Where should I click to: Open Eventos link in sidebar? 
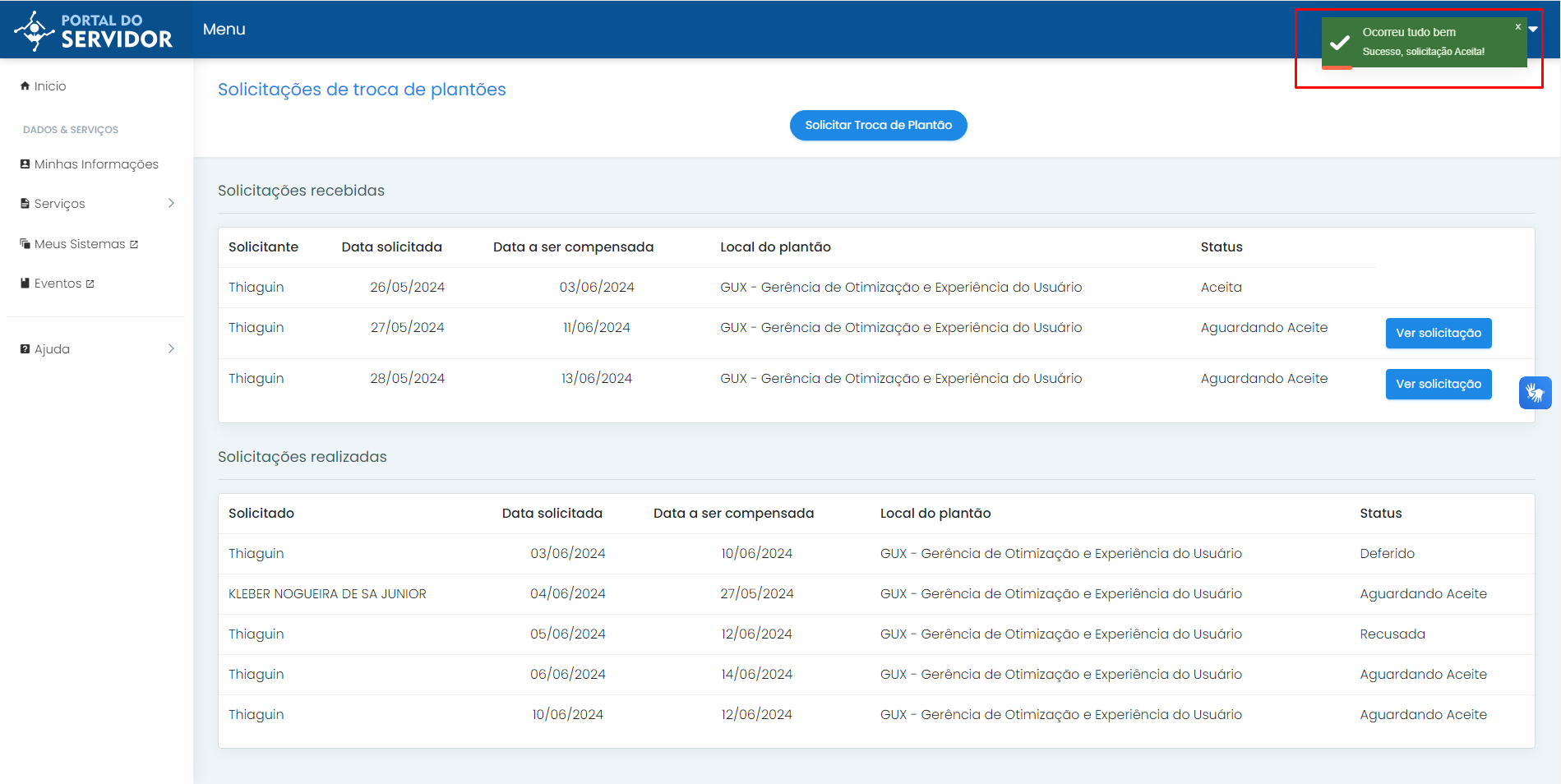click(x=58, y=284)
